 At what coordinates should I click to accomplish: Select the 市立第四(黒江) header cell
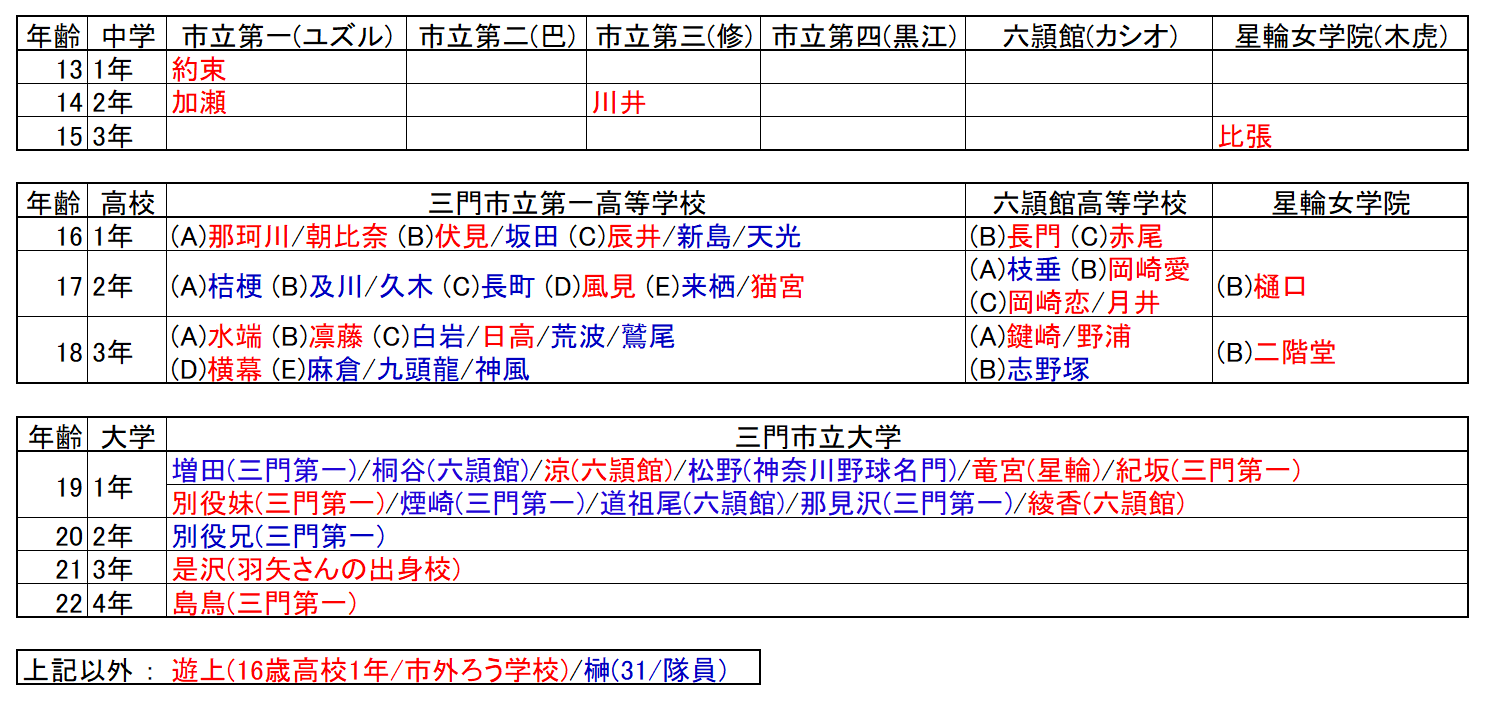coord(863,36)
